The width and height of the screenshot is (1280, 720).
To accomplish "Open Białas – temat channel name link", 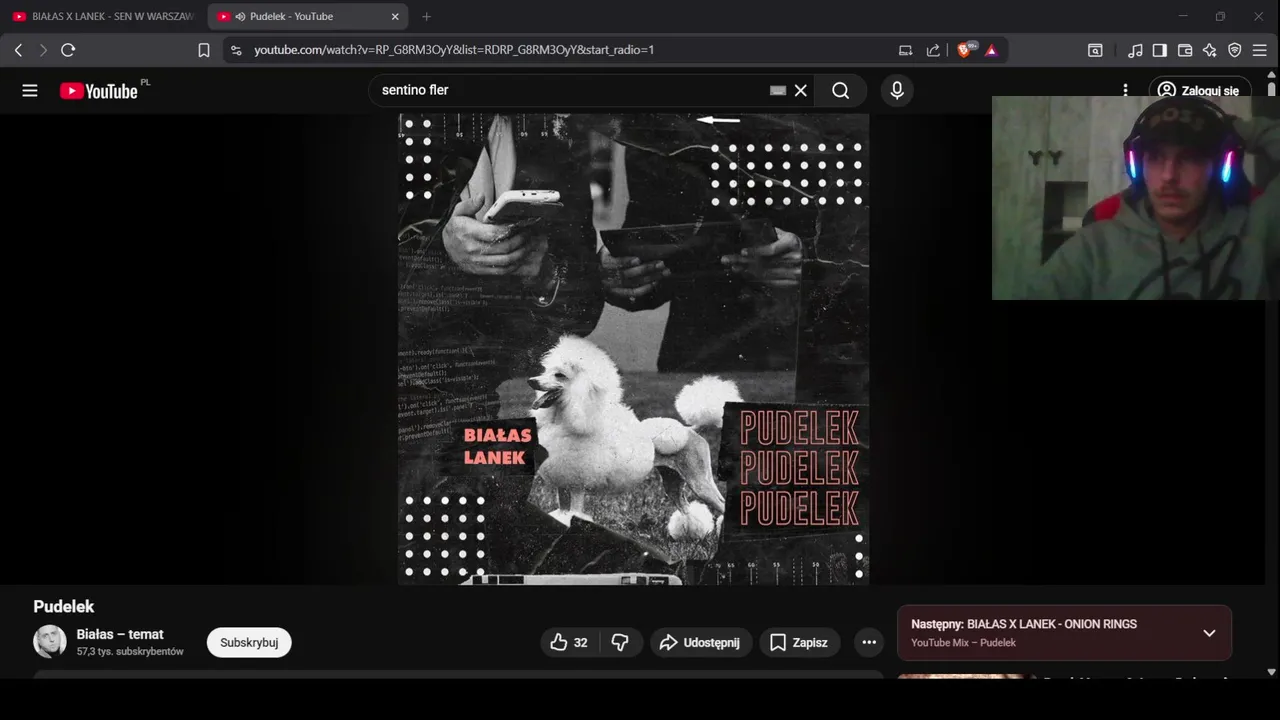I will point(120,634).
